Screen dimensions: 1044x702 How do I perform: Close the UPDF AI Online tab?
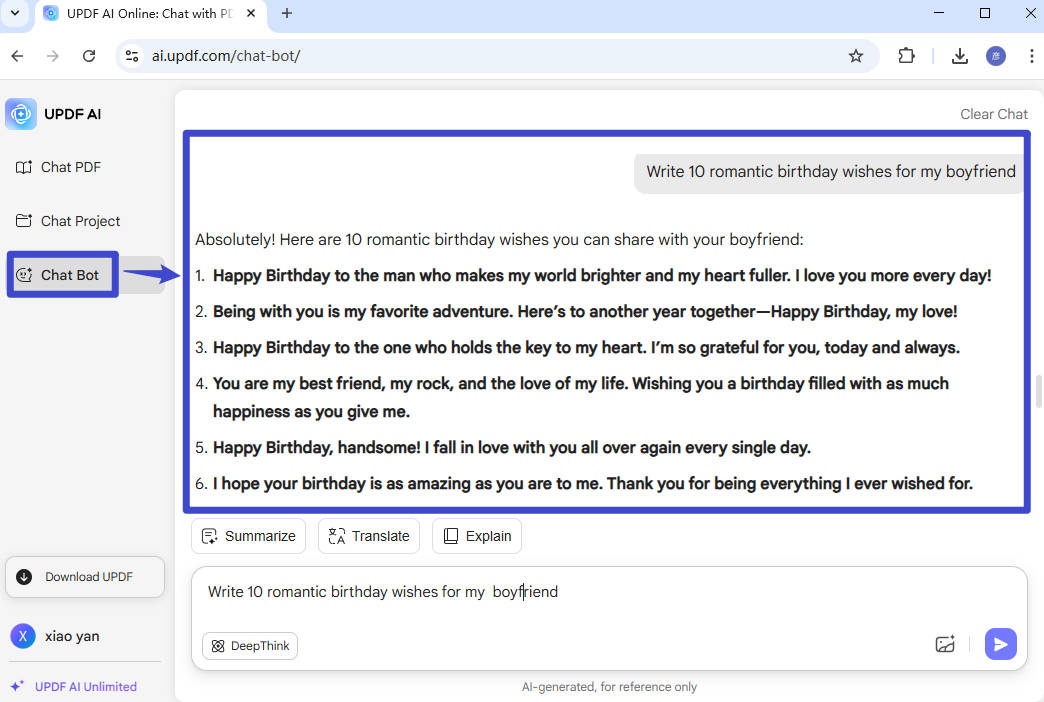[251, 13]
